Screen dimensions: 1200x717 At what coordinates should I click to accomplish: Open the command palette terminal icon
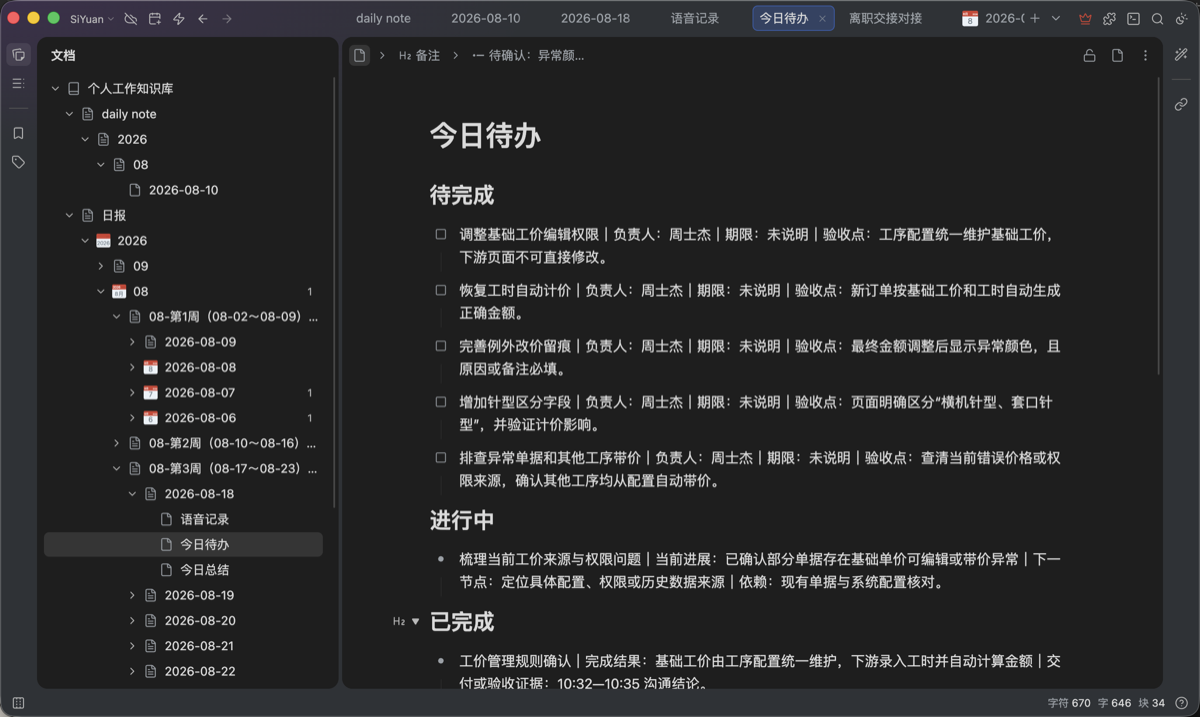[x=1133, y=19]
